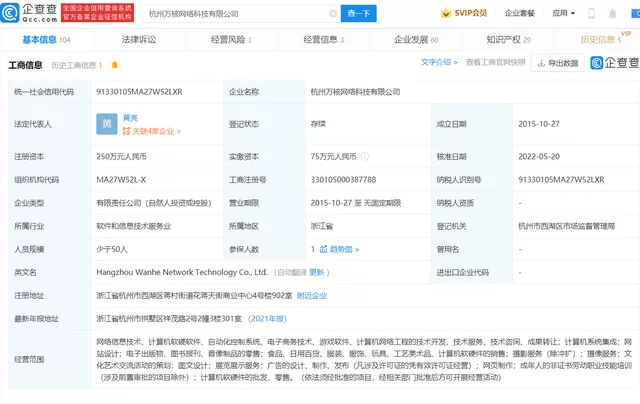Click the 工商信息 section heading
The image size is (640, 404).
(x=25, y=65)
